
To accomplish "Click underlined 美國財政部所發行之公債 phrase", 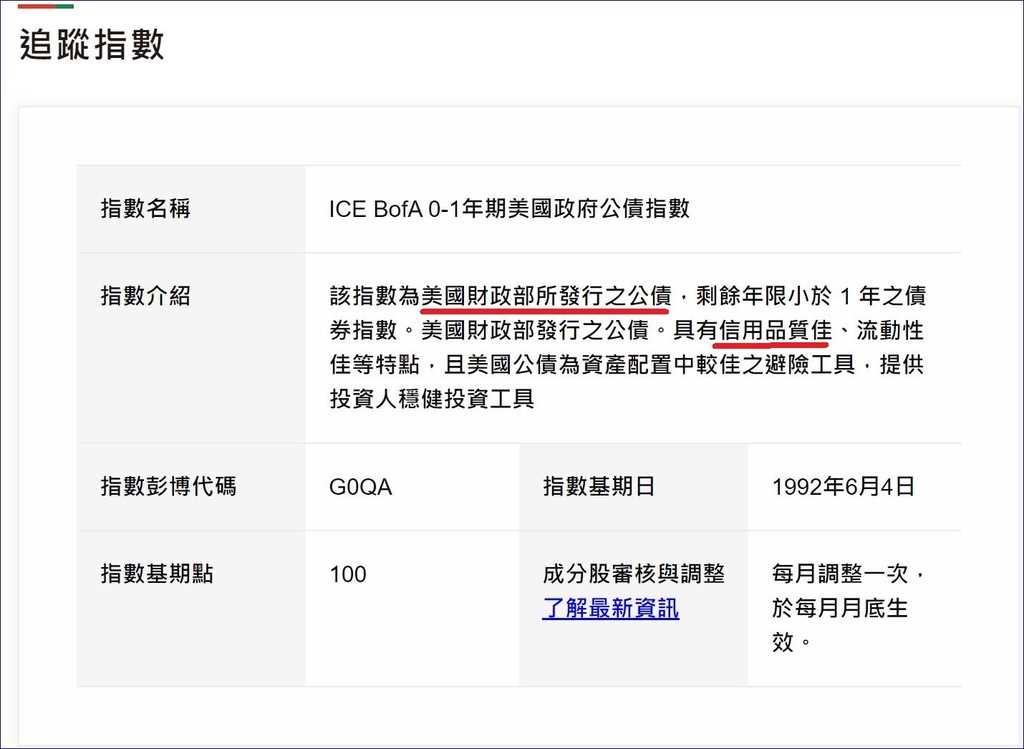I will (x=546, y=296).
